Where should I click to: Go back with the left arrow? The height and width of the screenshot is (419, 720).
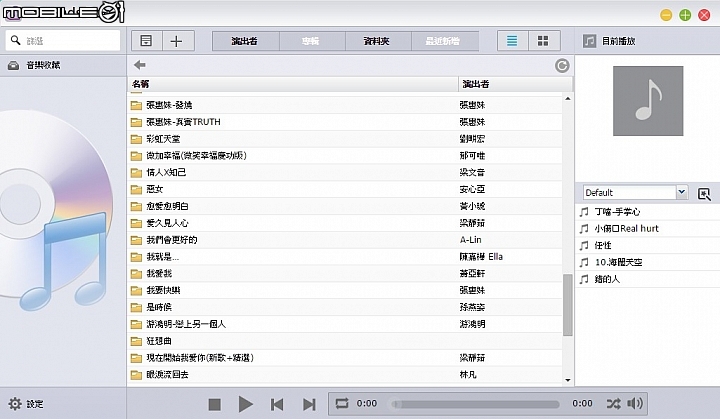pyautogui.click(x=140, y=65)
